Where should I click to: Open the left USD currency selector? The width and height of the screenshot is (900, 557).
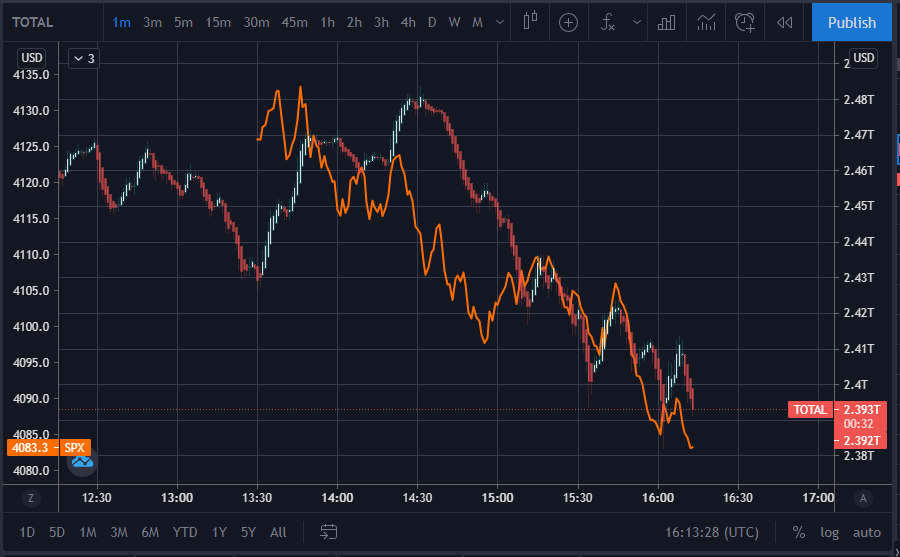pyautogui.click(x=32, y=57)
